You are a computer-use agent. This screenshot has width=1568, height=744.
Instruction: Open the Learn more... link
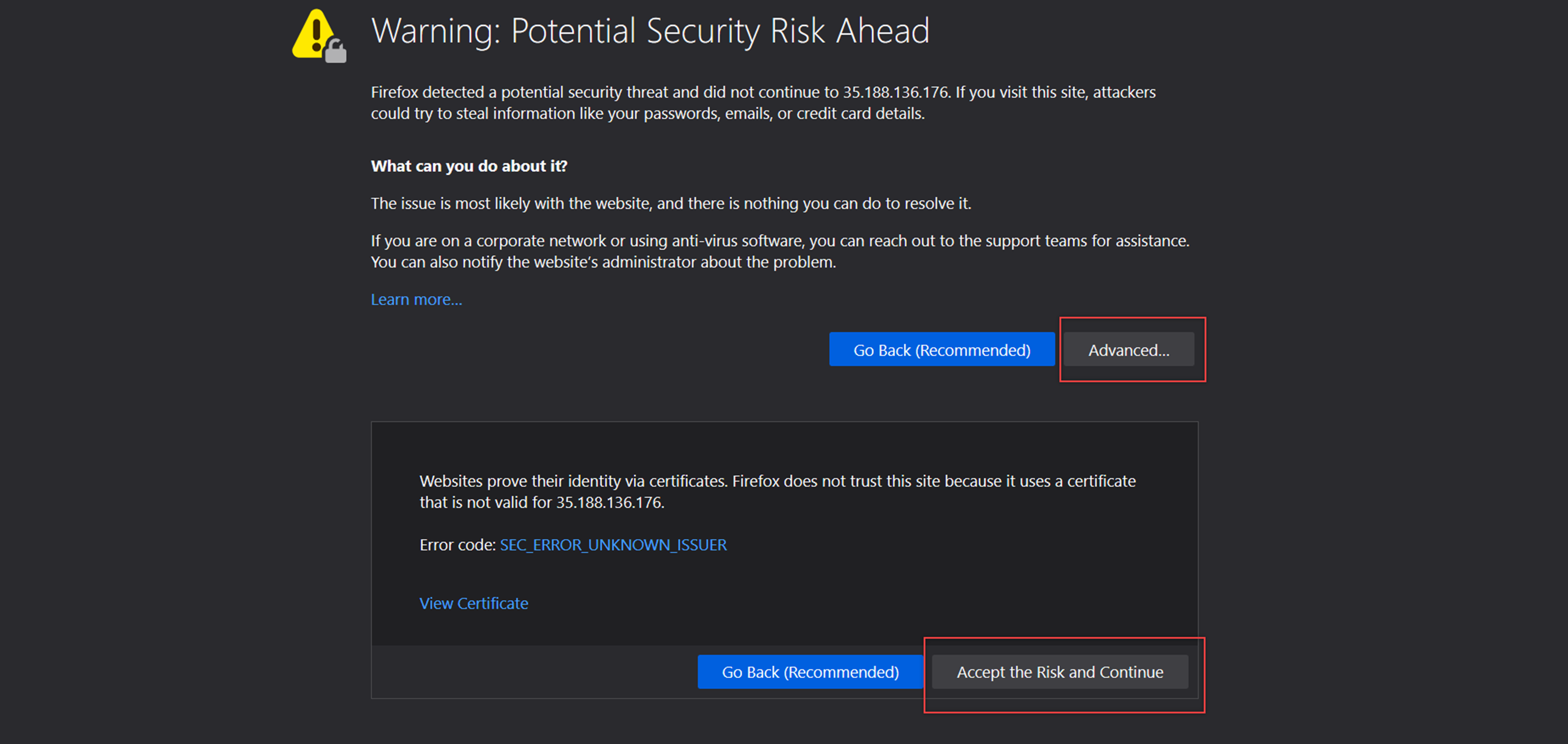click(416, 300)
